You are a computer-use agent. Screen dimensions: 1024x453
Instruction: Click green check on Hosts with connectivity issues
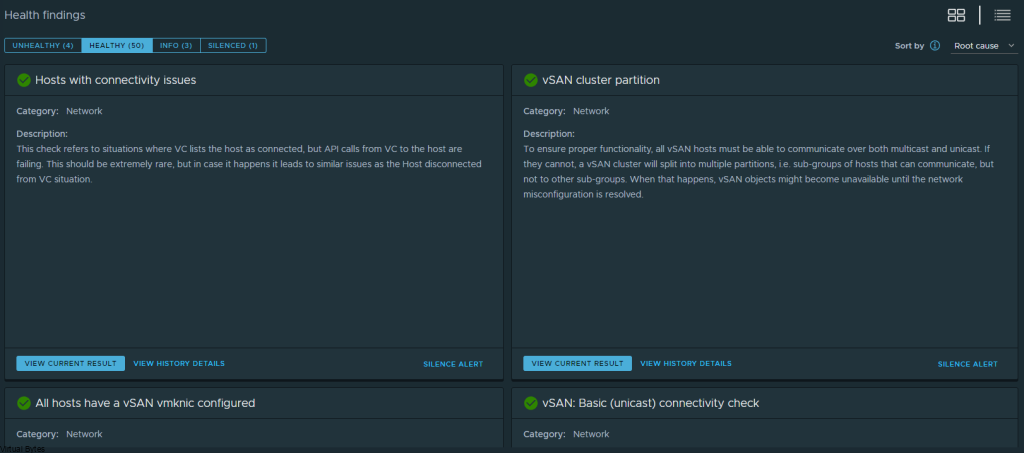[24, 80]
